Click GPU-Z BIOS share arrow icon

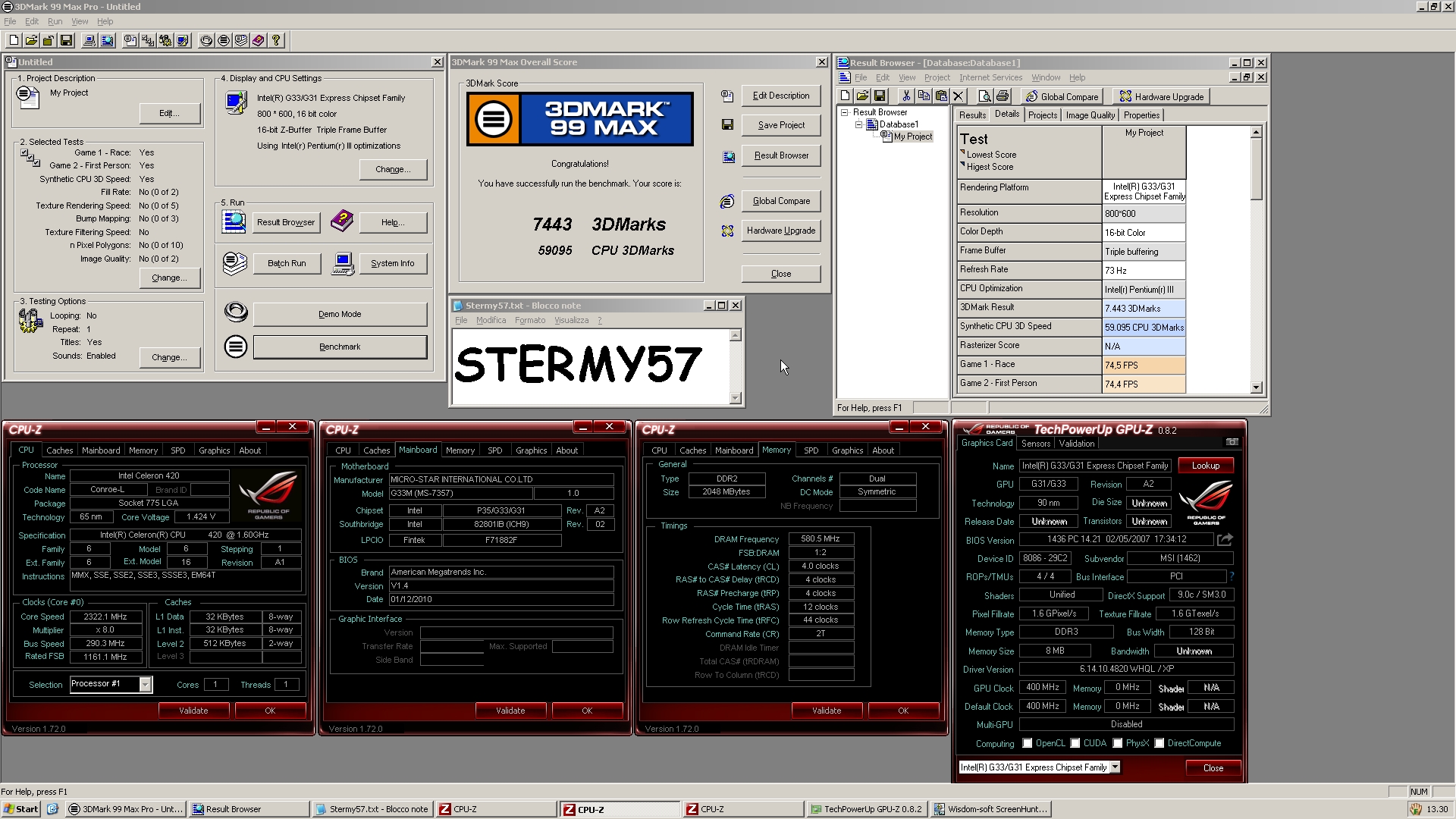(1225, 540)
